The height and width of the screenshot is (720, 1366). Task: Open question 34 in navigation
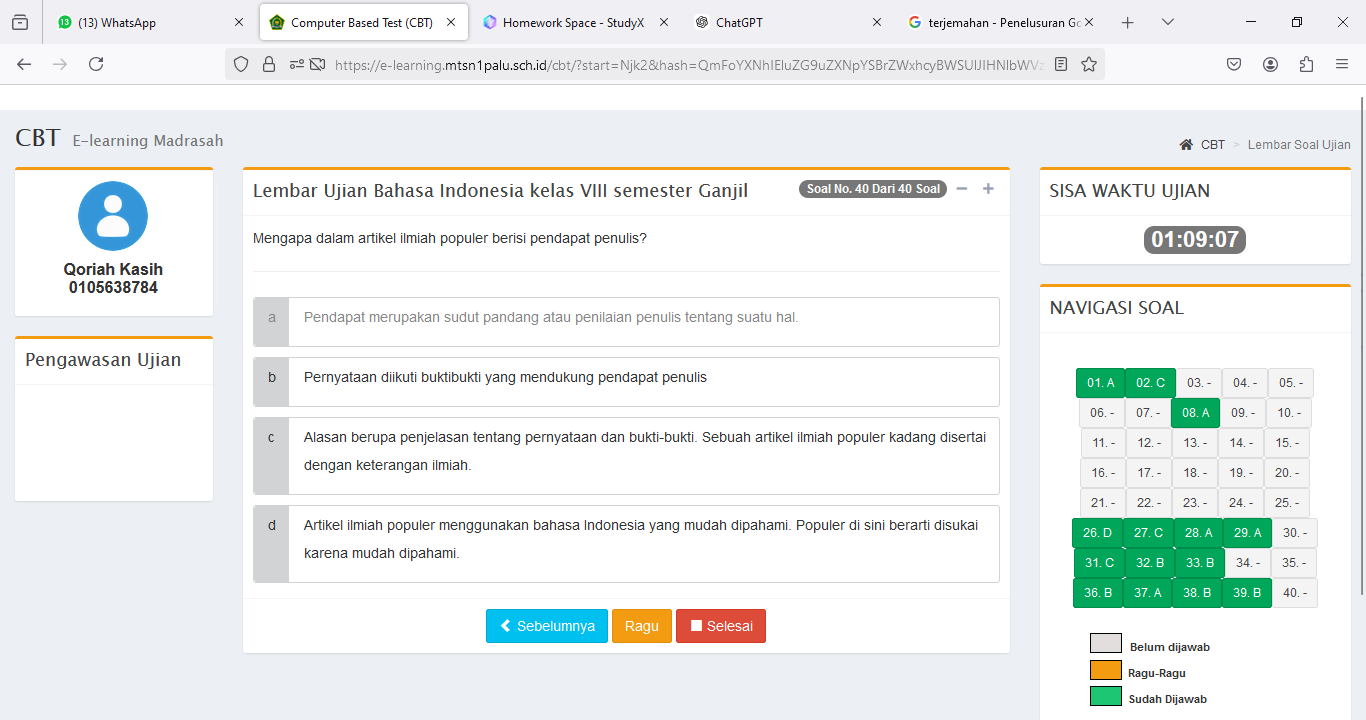(1248, 563)
